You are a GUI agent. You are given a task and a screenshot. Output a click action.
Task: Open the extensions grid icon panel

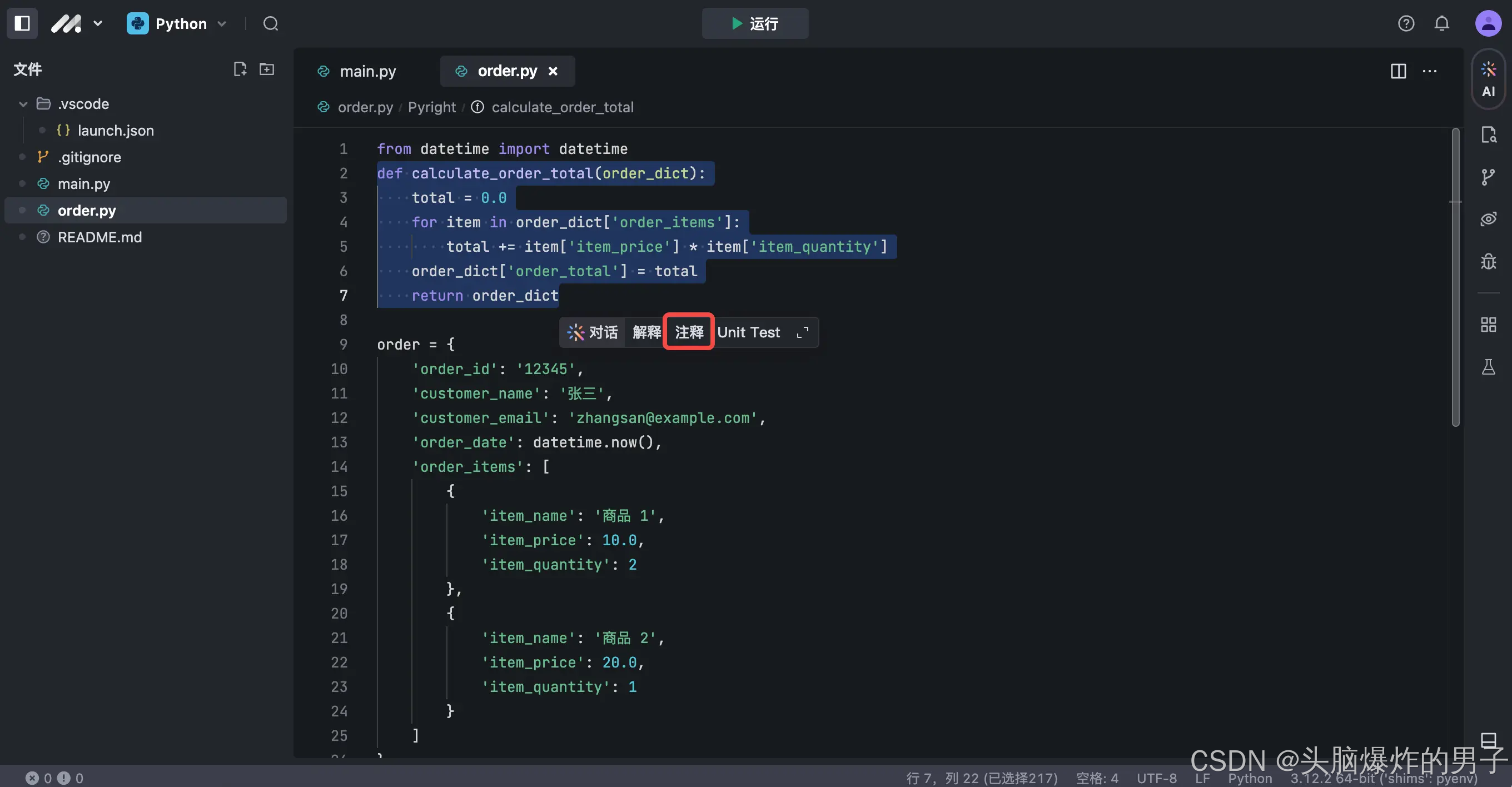(1489, 324)
